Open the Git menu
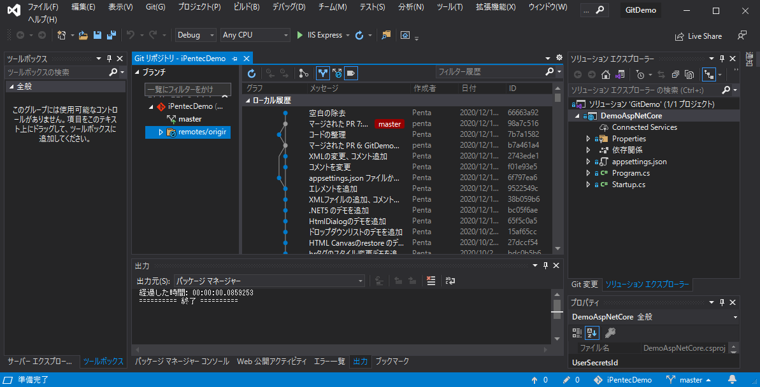This screenshot has width=760, height=387. click(x=155, y=7)
